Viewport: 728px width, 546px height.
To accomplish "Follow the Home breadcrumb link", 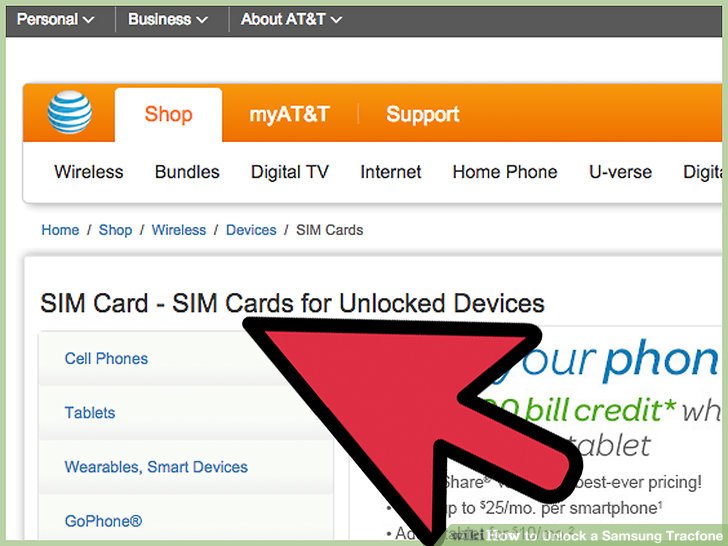I will 60,230.
